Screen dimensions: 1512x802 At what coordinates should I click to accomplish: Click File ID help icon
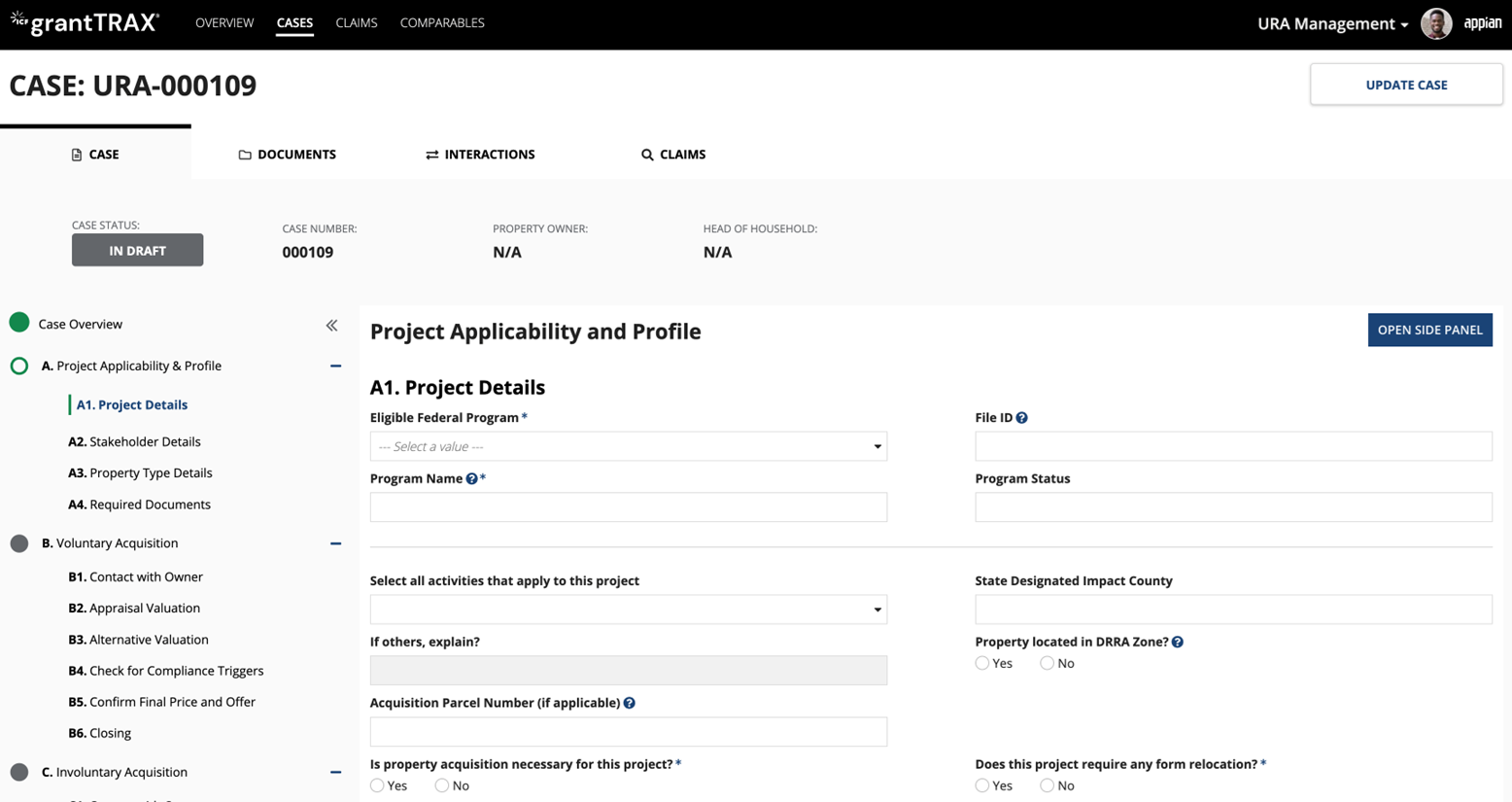tap(1021, 418)
